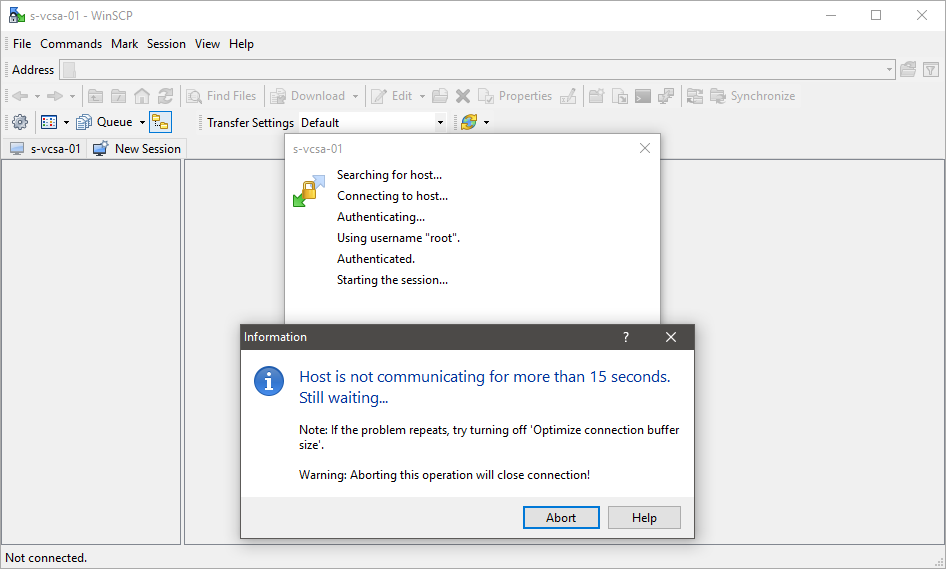Expand the Address dropdown arrow
Image resolution: width=946 pixels, height=569 pixels.
tap(889, 70)
